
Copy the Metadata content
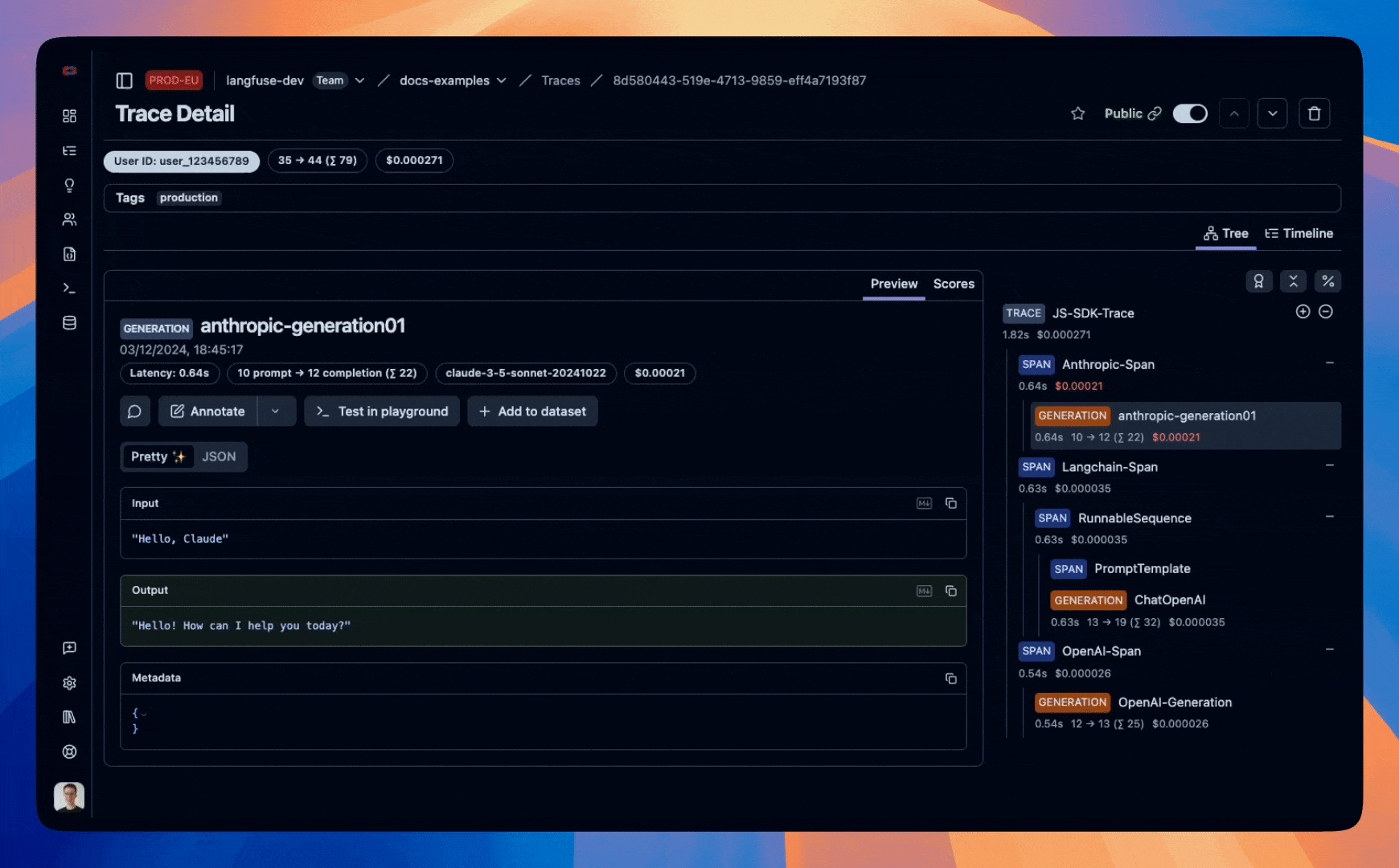(x=951, y=678)
